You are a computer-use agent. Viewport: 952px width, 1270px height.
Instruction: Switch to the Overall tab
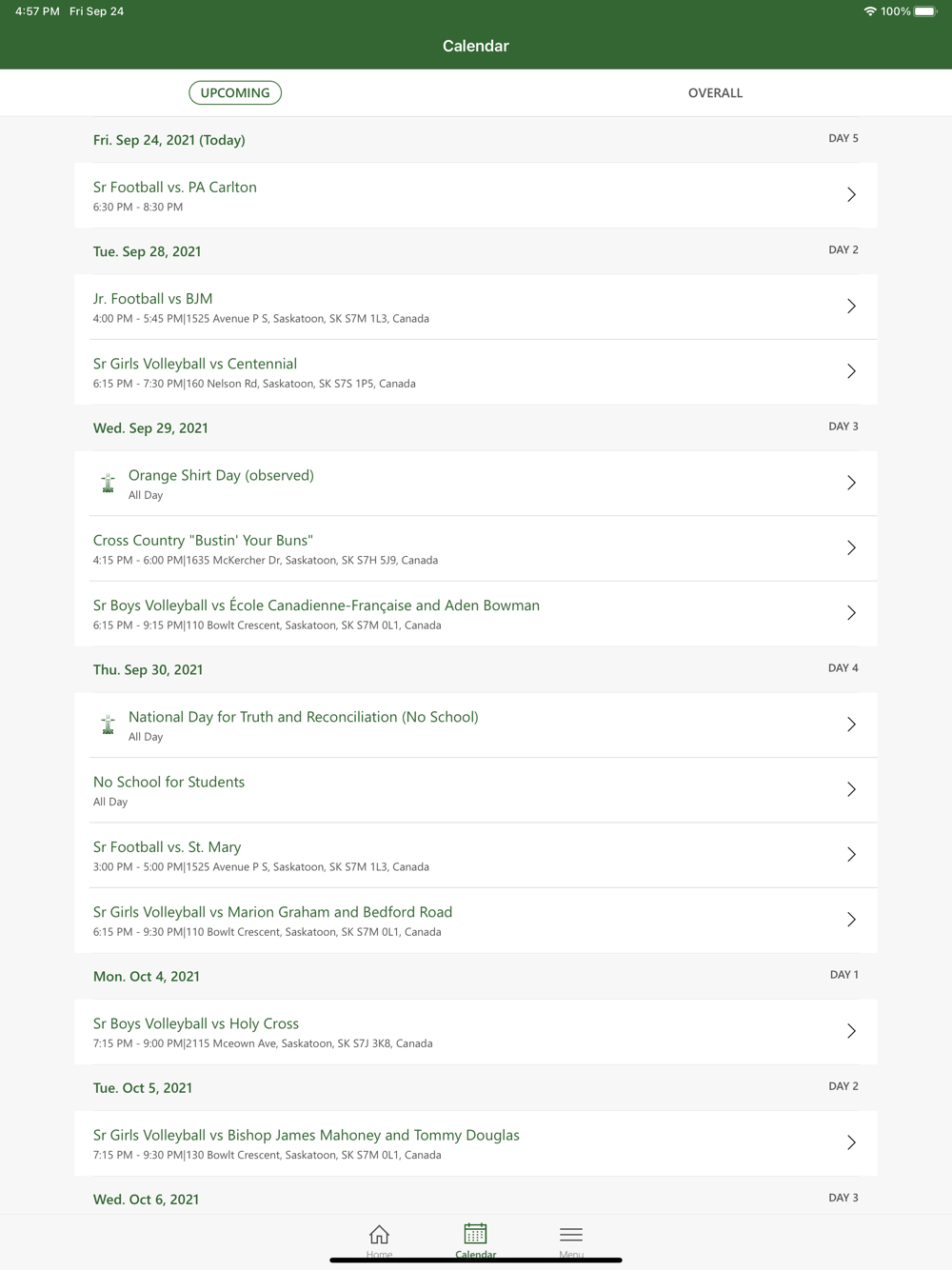(715, 92)
